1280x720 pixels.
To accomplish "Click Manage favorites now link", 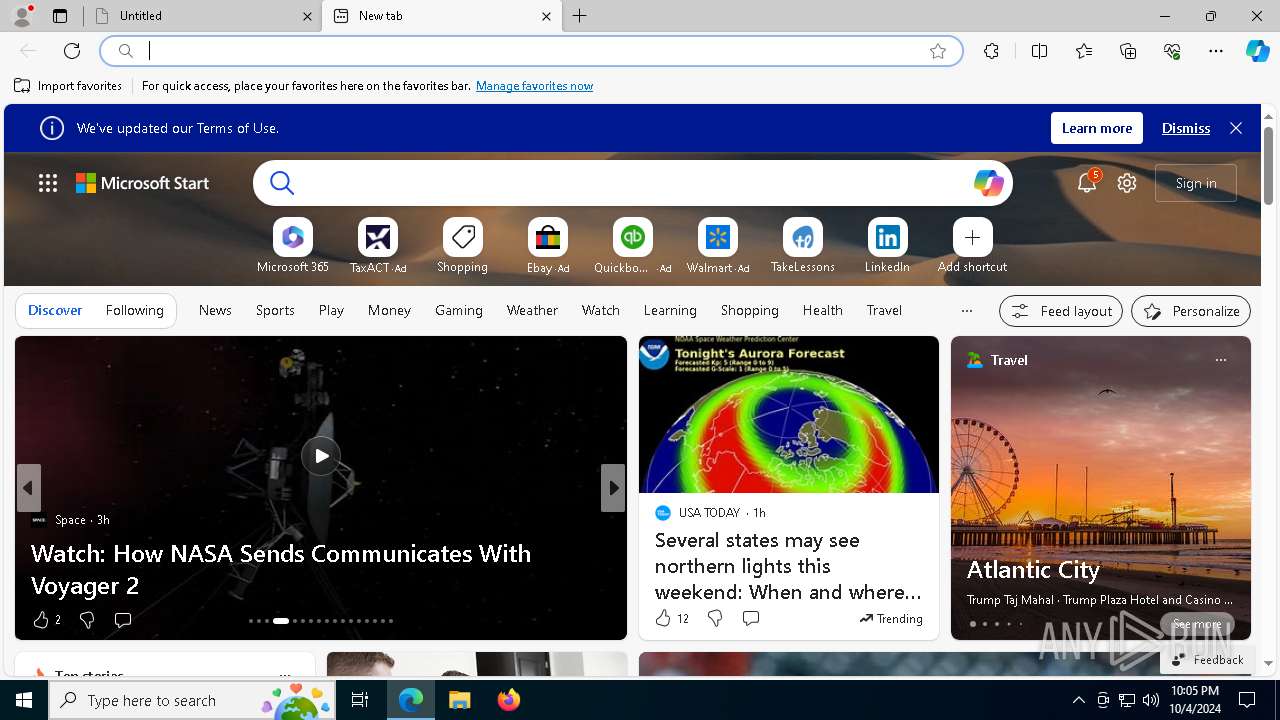I will click(534, 86).
